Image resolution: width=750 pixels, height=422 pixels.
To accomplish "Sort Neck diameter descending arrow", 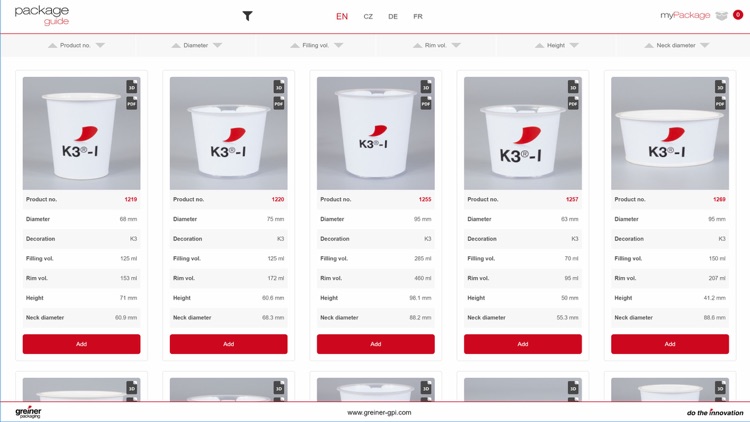I will coord(705,45).
